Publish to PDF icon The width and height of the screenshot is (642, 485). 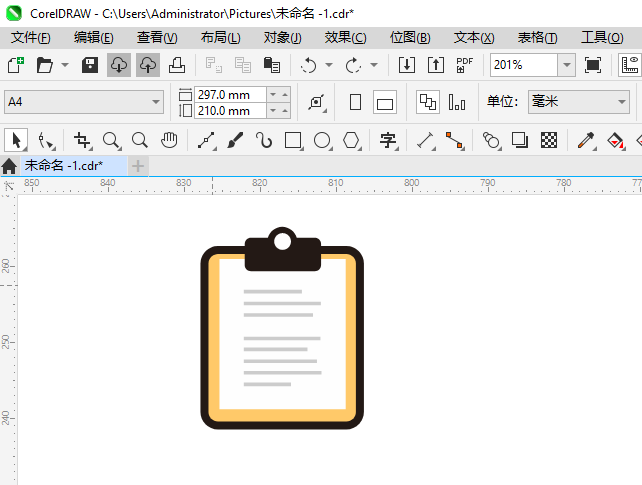point(465,65)
